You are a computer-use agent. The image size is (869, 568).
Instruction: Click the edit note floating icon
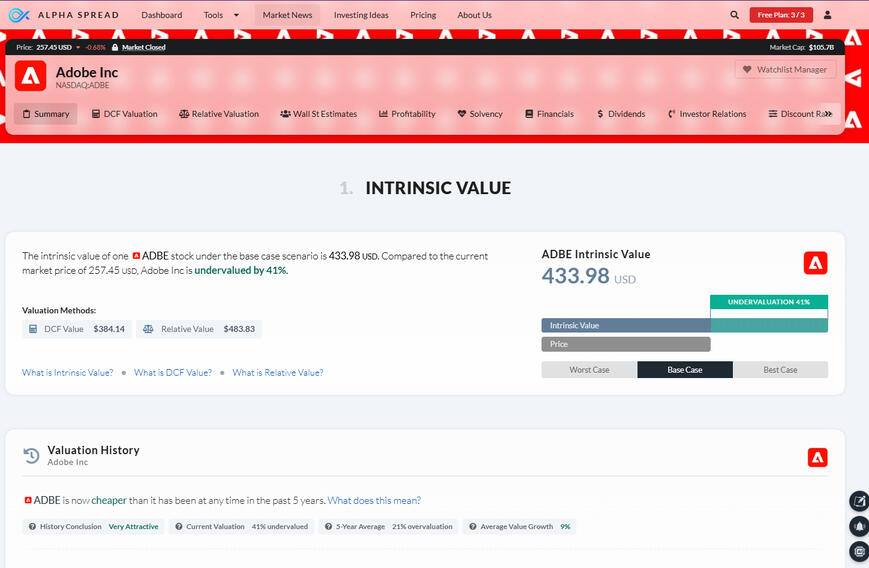tap(860, 502)
